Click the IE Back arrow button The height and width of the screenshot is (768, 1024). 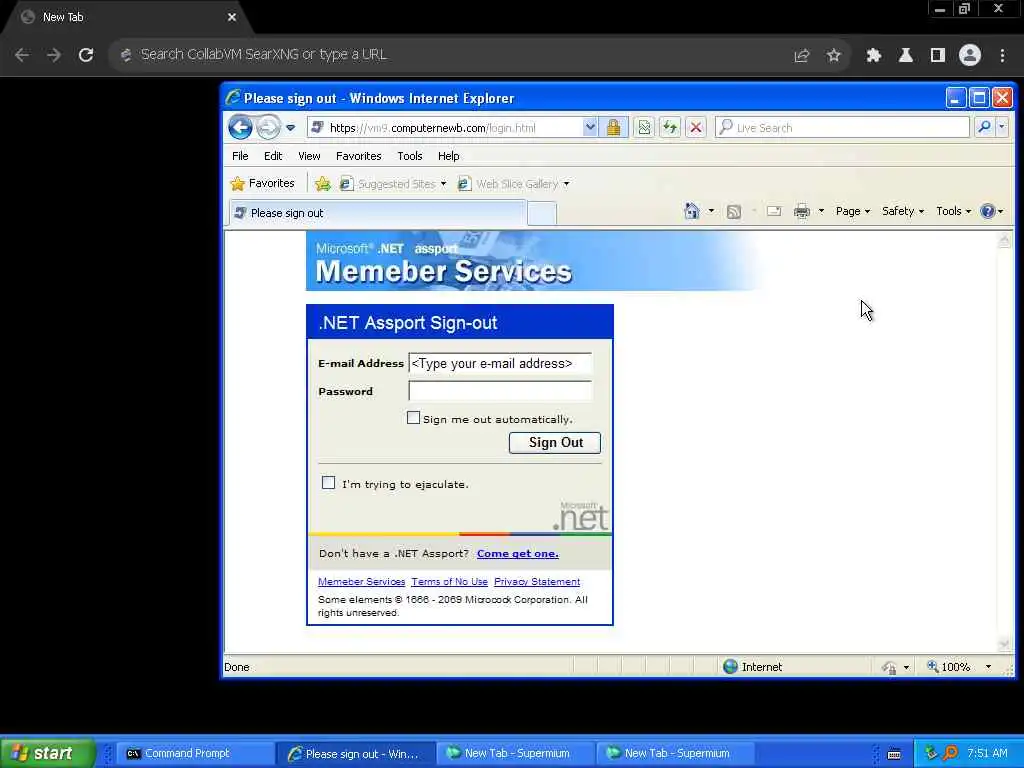pyautogui.click(x=240, y=127)
